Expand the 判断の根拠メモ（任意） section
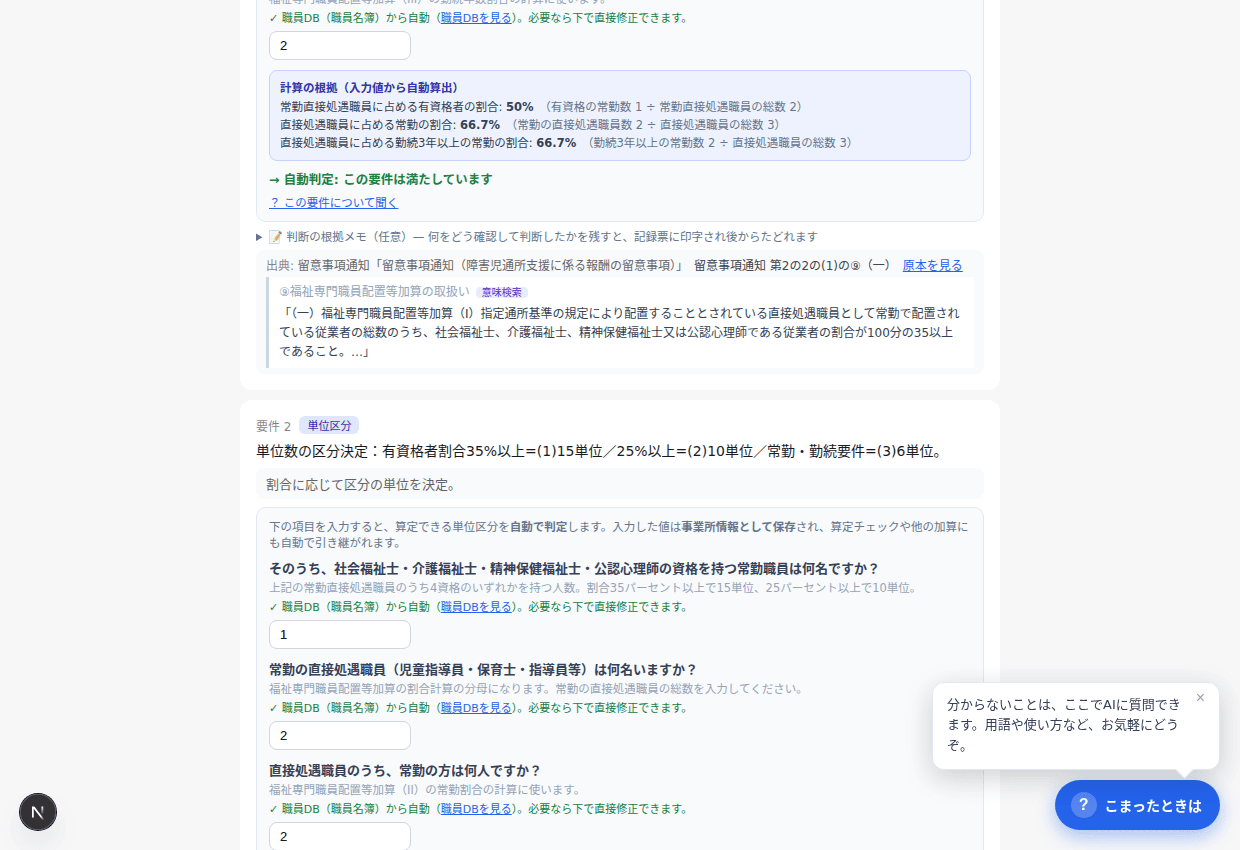This screenshot has width=1240, height=850. [537, 237]
